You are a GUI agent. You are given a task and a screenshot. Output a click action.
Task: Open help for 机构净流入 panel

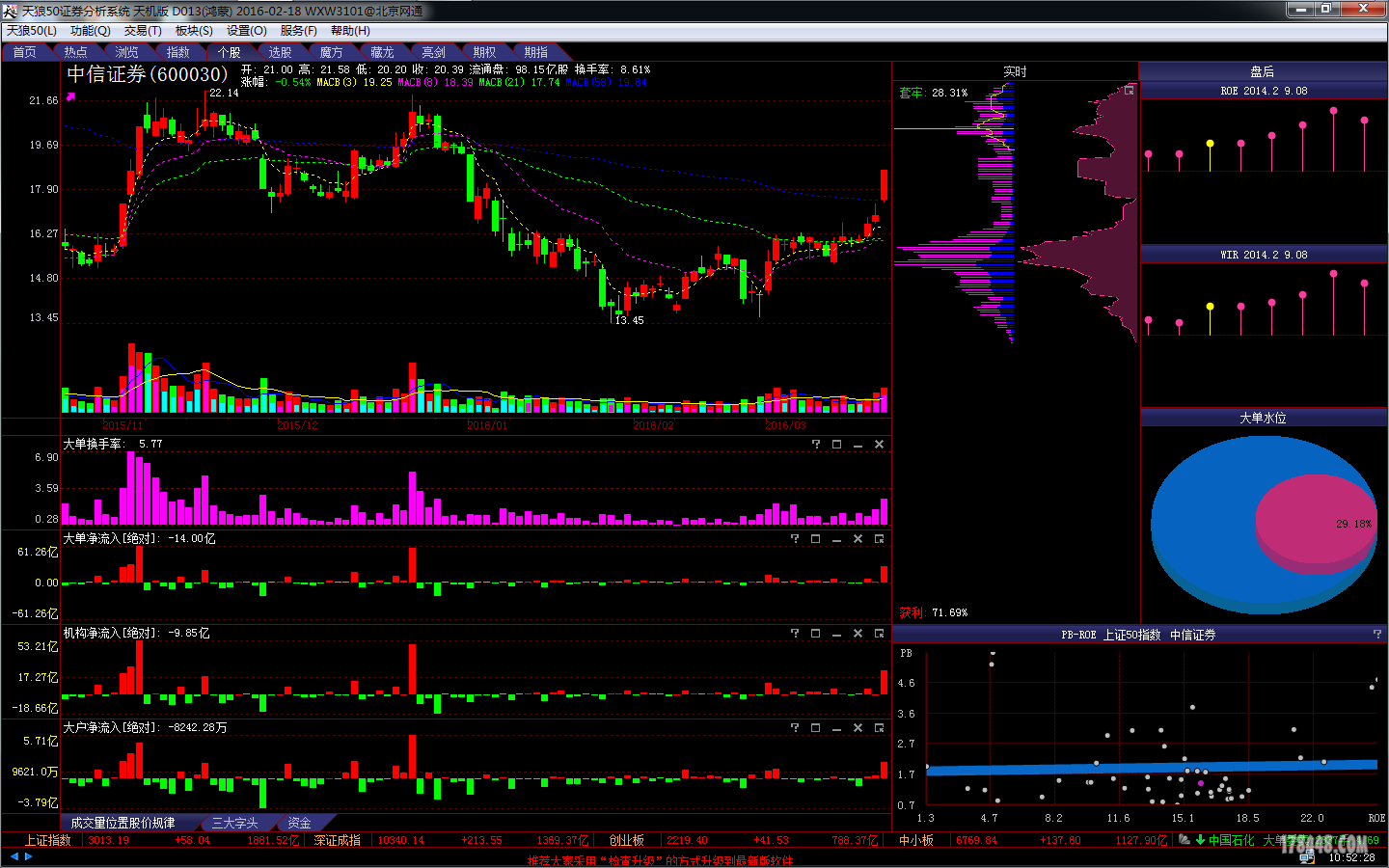[795, 634]
